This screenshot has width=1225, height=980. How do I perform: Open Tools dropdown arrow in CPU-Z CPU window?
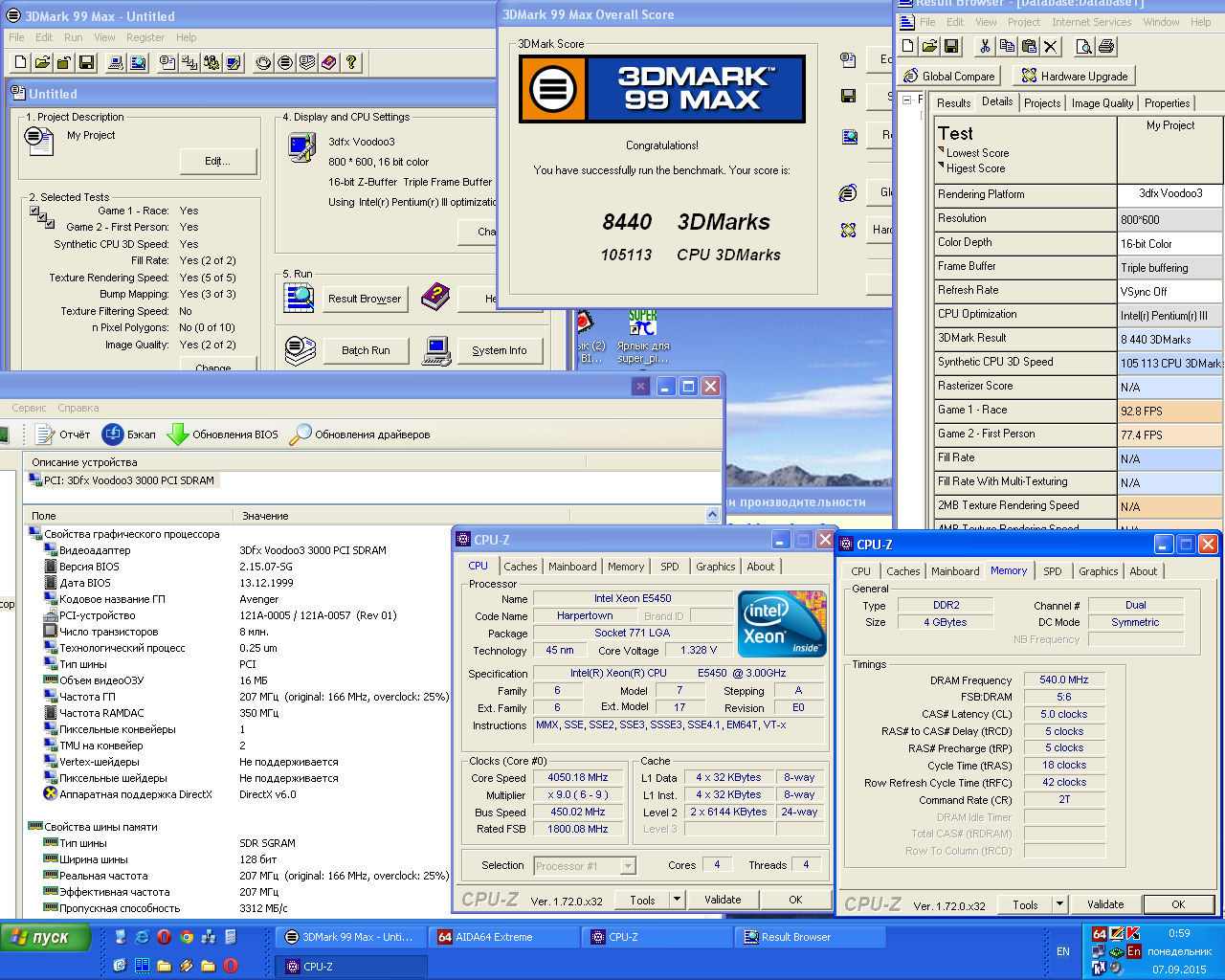click(x=677, y=900)
